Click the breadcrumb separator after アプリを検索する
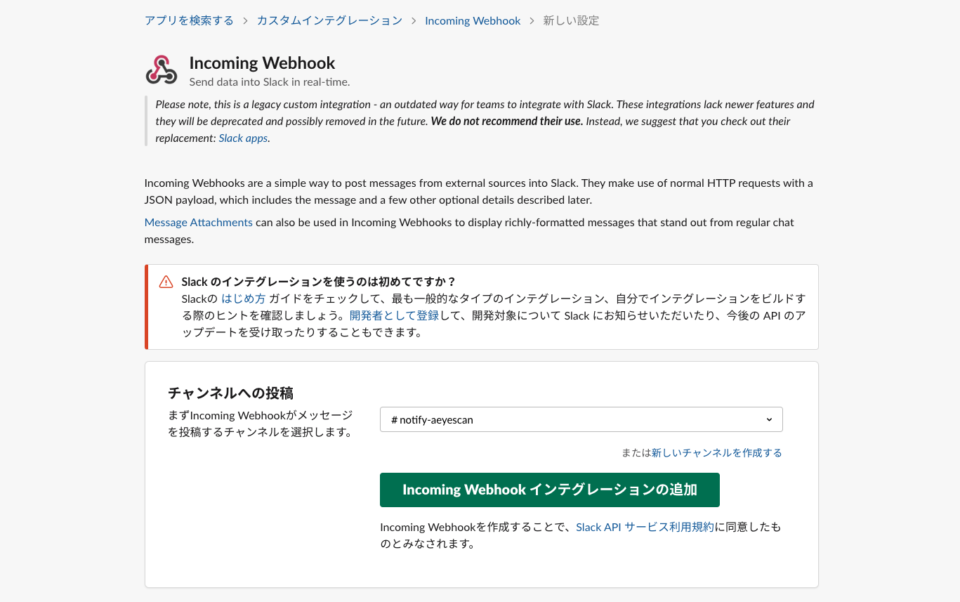The height and width of the screenshot is (602, 960). (x=245, y=21)
